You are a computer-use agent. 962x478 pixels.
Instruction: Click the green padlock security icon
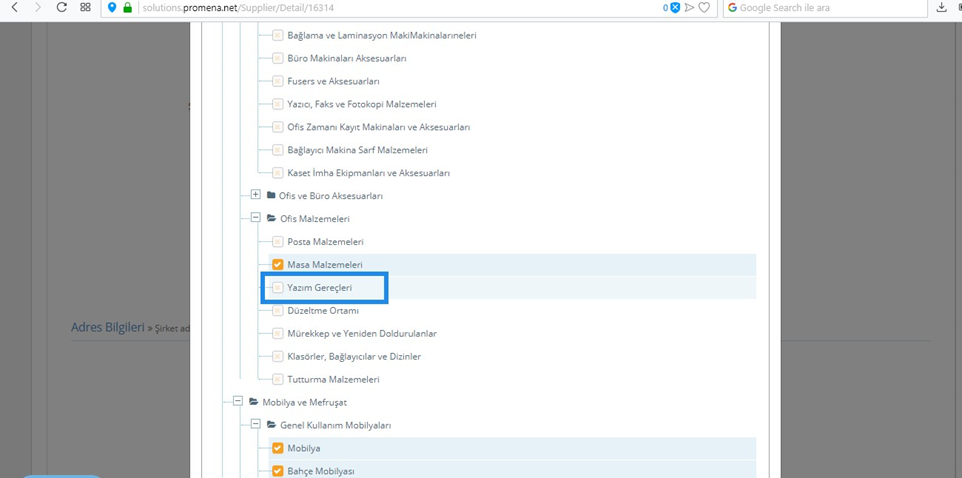click(128, 7)
